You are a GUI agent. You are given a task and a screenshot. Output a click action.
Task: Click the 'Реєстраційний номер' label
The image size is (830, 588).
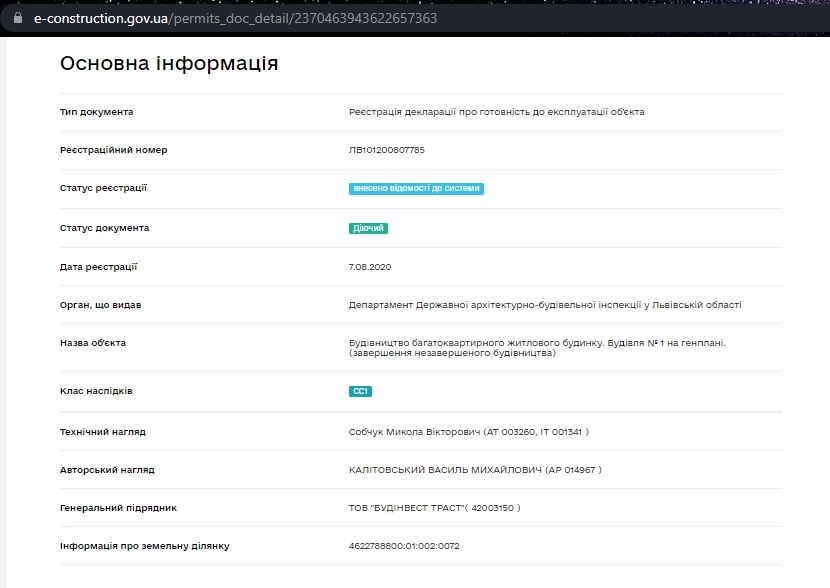pyautogui.click(x=113, y=150)
